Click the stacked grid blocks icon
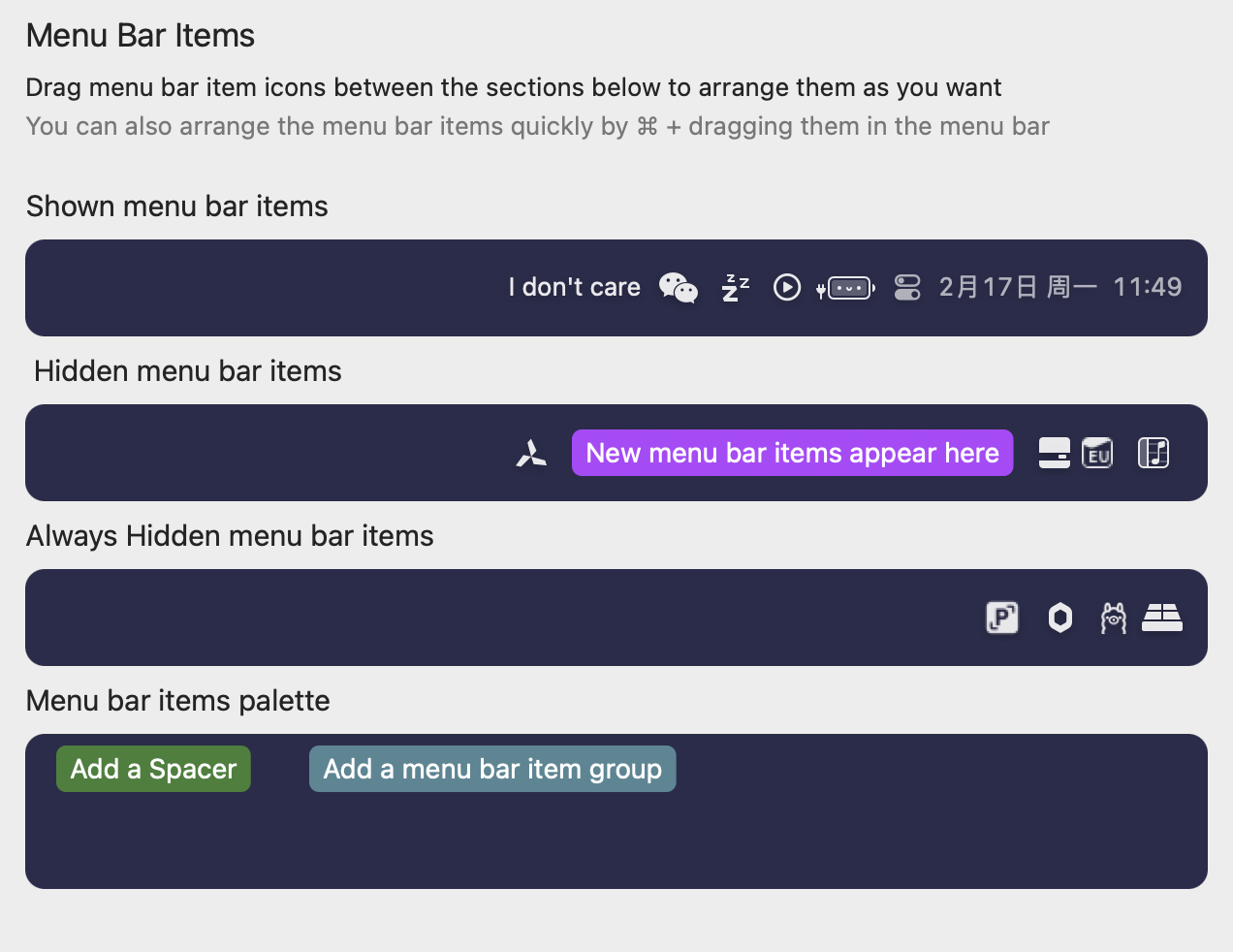Screen dimensions: 1233x952 (1161, 618)
